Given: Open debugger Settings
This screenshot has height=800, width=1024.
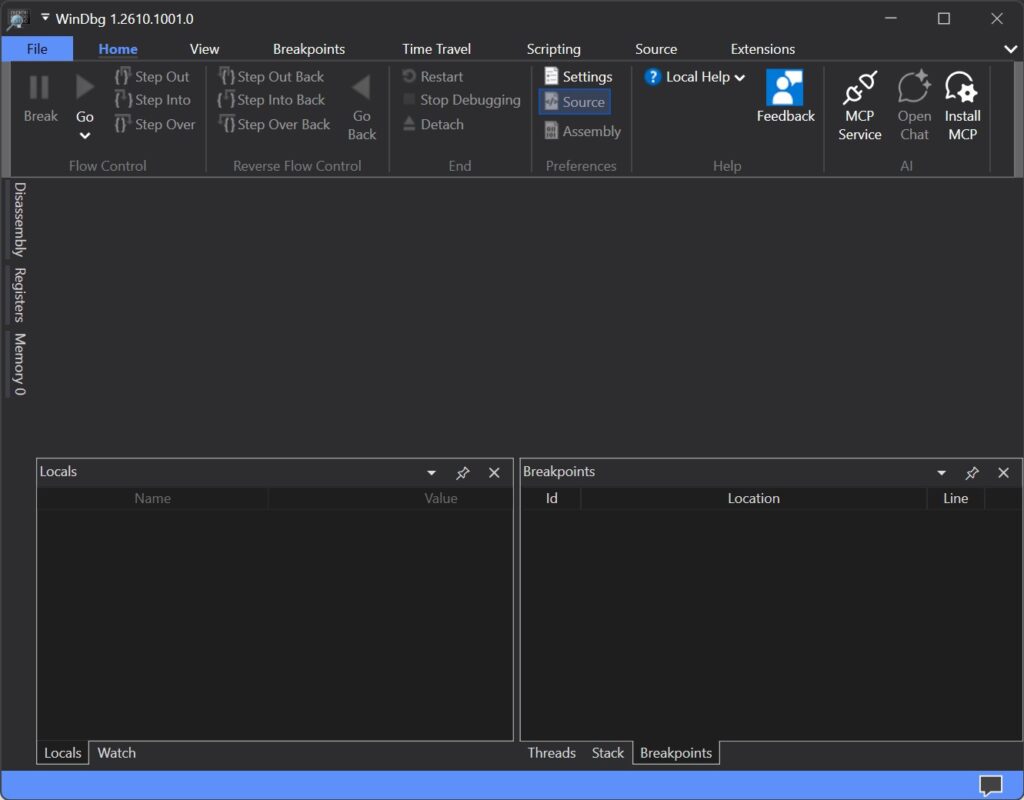Looking at the screenshot, I should 579,76.
